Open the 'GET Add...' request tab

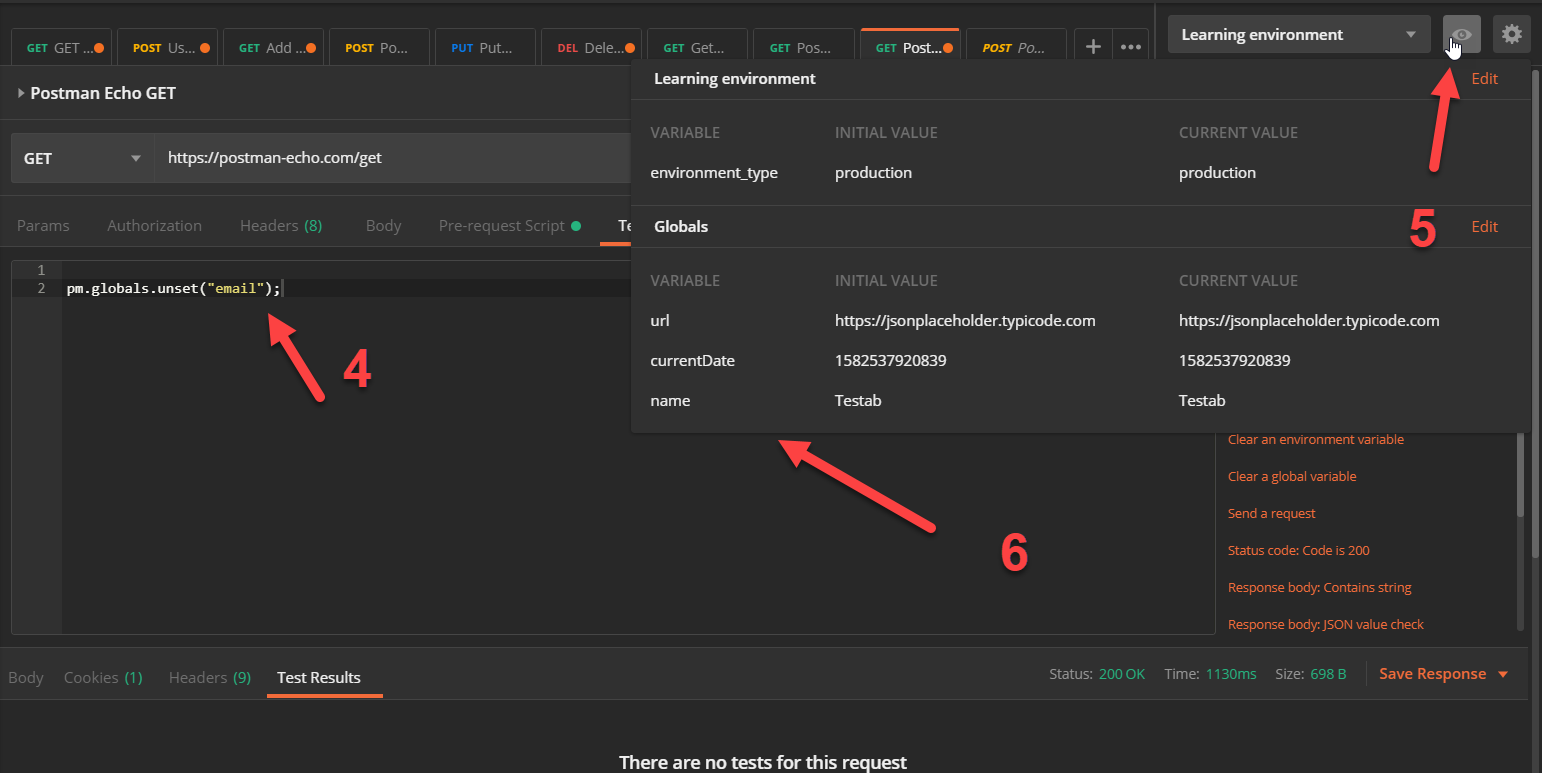(x=271, y=47)
